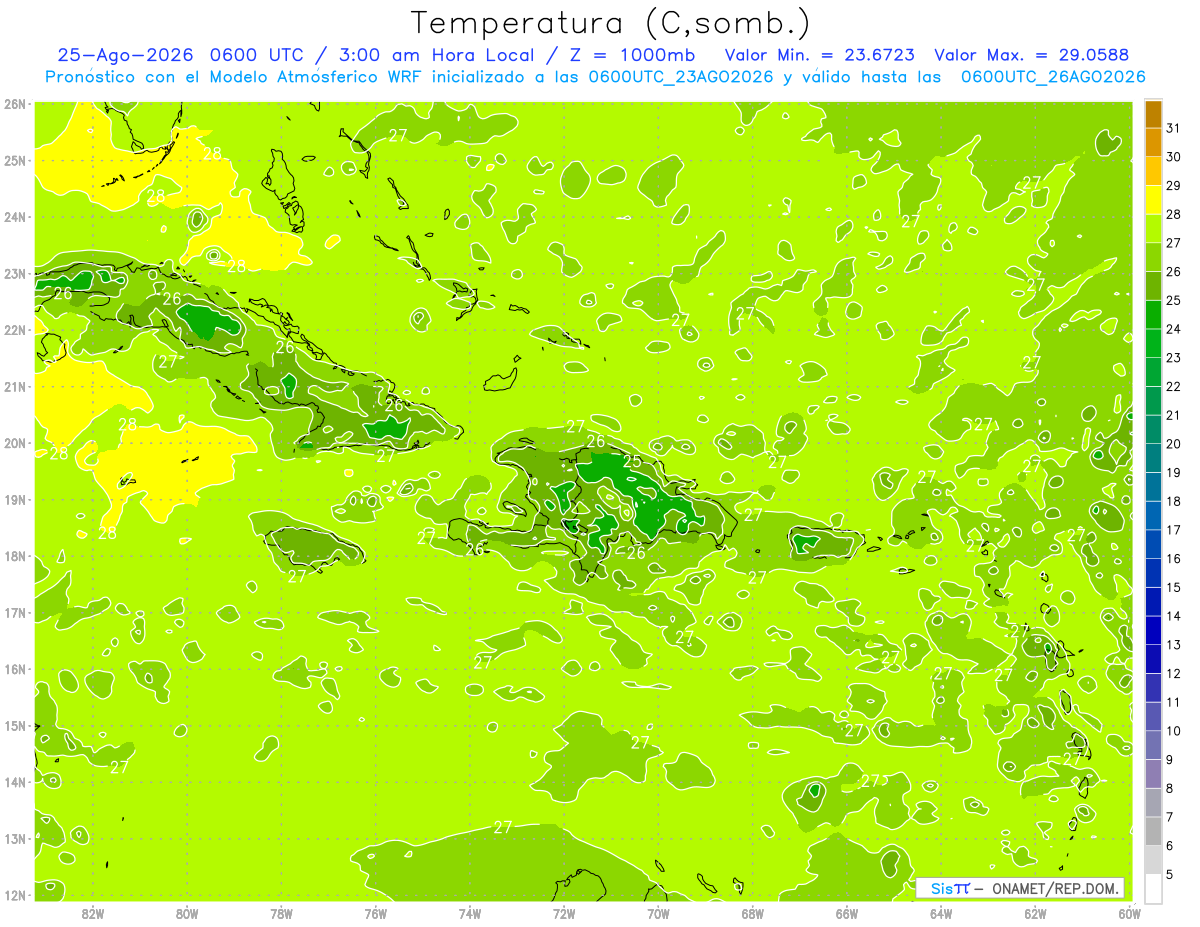
Task: Select the pressure level "Z = 1000mb"
Action: point(632,55)
